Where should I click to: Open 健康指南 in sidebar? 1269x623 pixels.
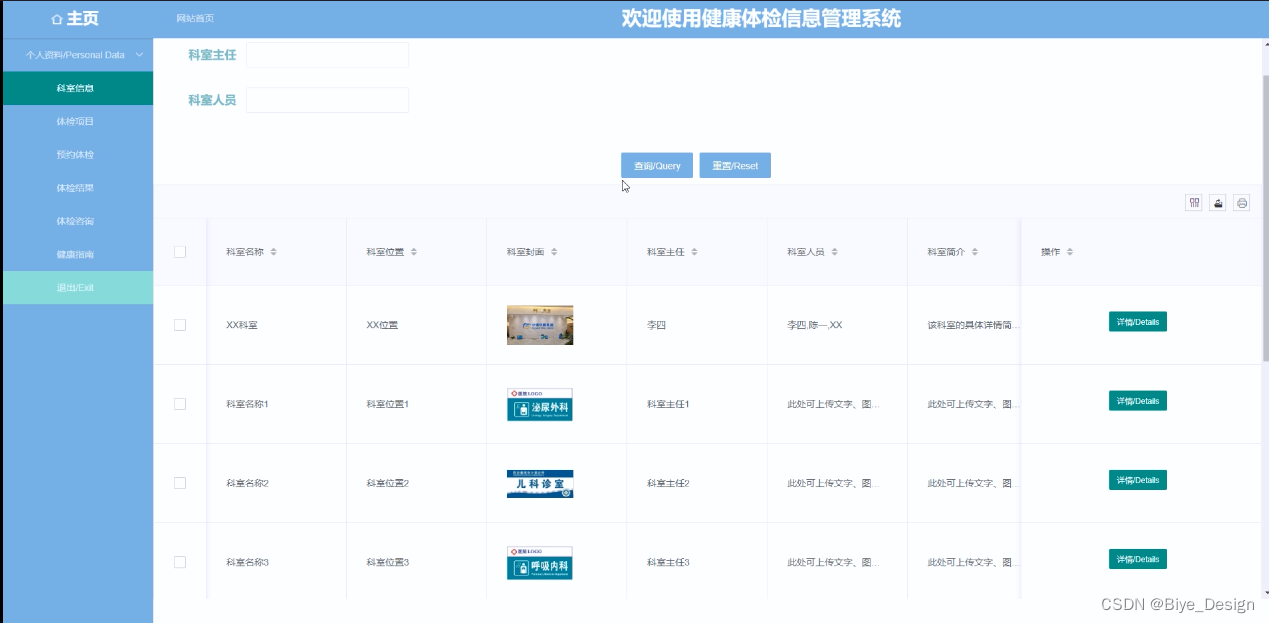(x=77, y=254)
